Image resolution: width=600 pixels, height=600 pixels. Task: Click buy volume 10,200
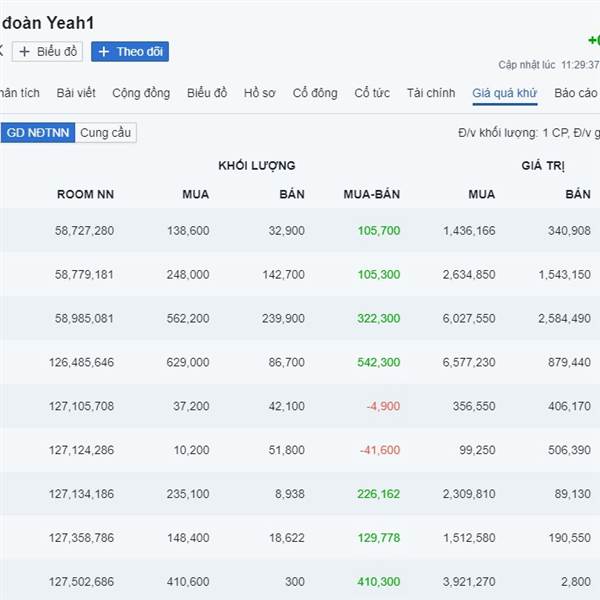tap(192, 450)
